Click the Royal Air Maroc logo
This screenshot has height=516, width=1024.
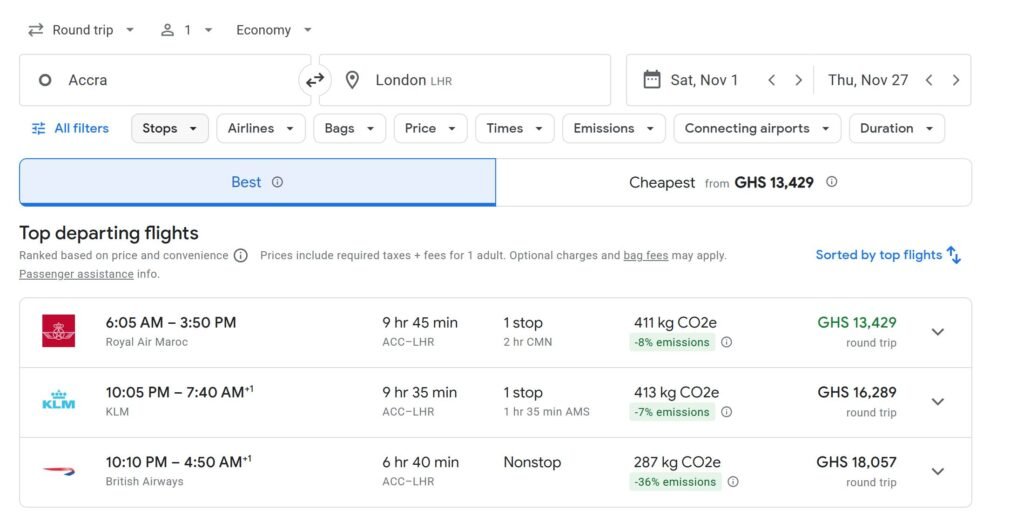pyautogui.click(x=59, y=331)
